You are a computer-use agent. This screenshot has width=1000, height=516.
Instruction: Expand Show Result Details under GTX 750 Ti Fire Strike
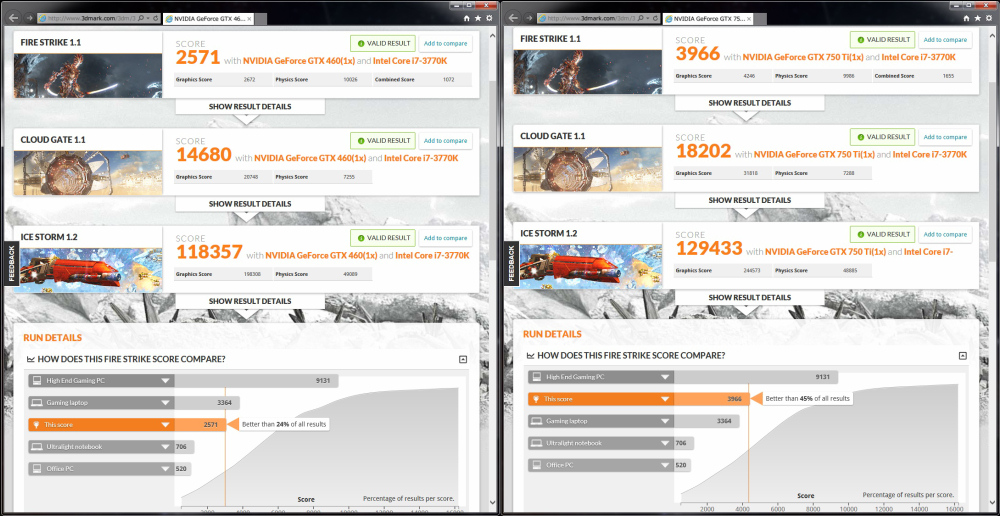(x=749, y=103)
